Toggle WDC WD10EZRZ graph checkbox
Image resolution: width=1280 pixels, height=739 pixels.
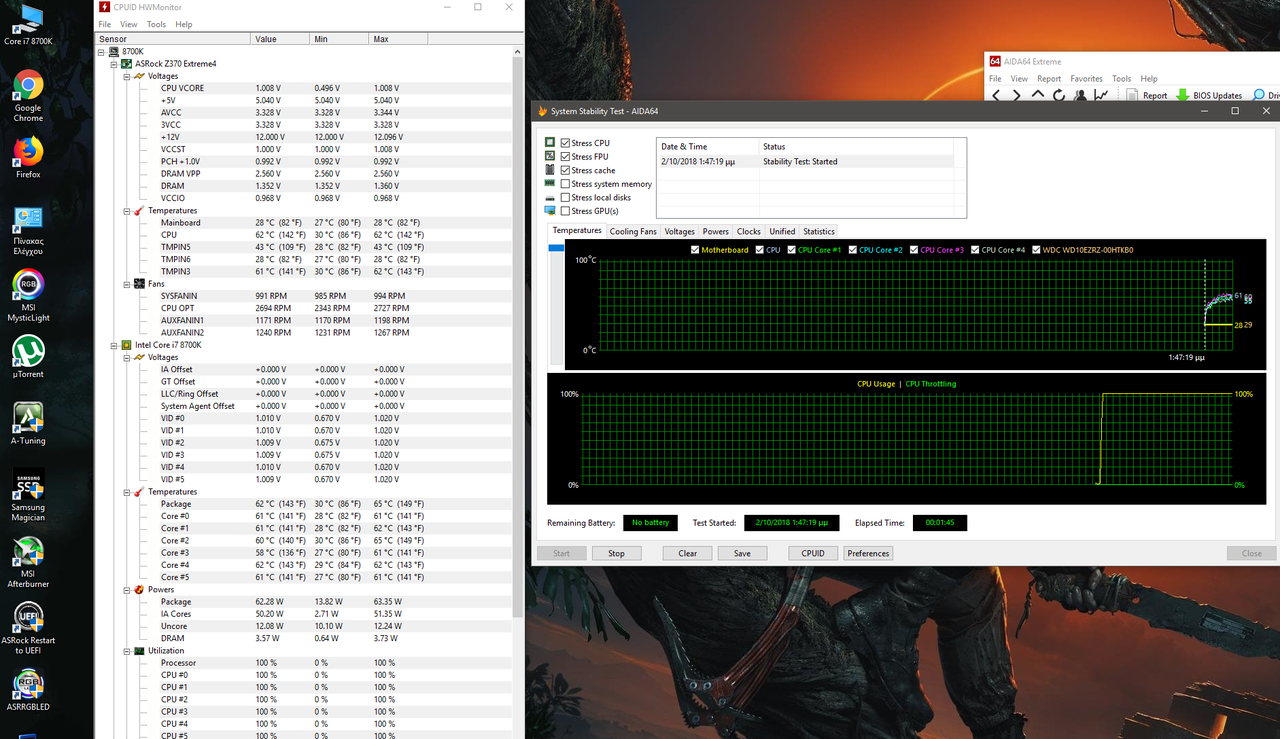coord(1037,250)
